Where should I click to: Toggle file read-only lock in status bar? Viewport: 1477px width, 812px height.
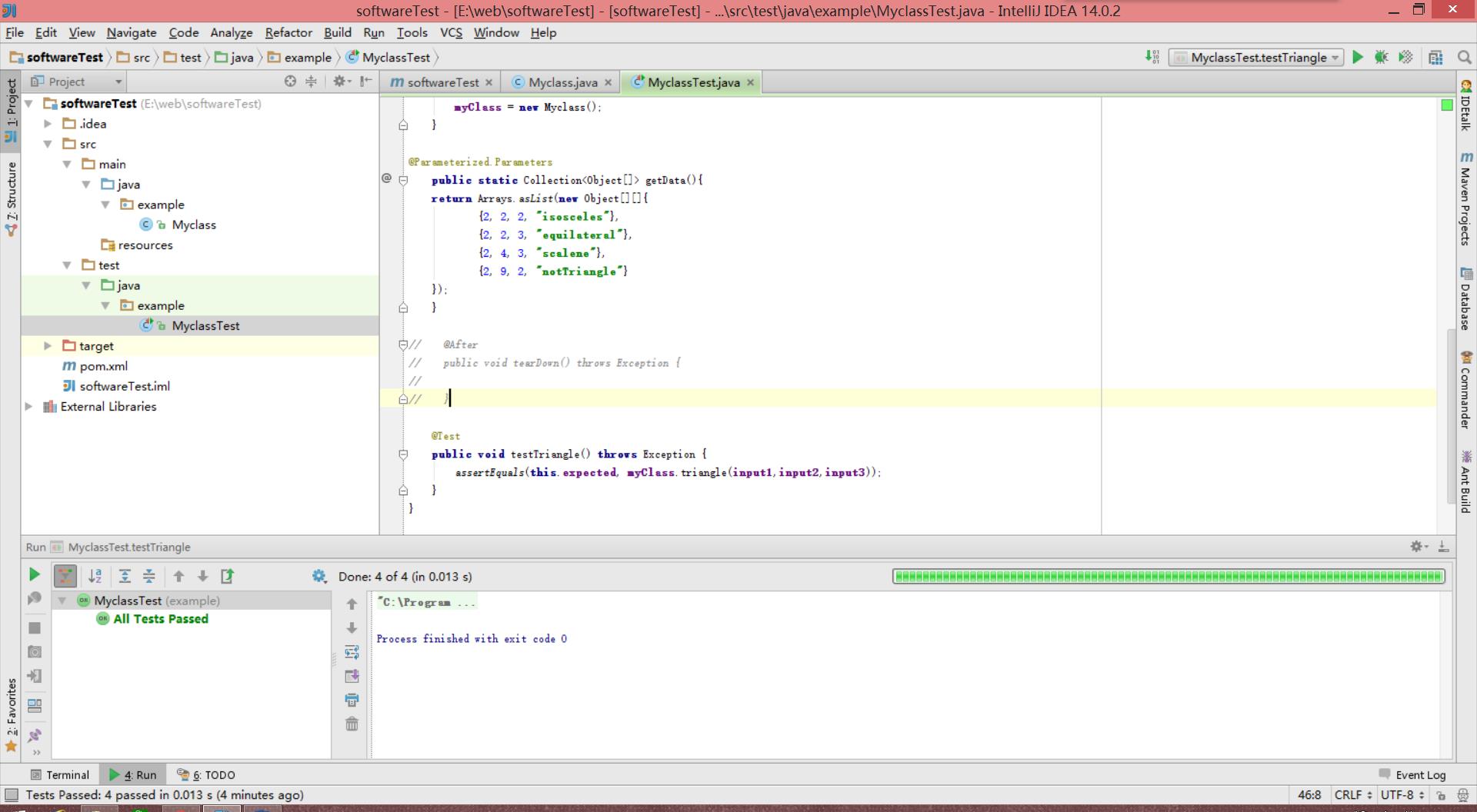tap(1441, 795)
